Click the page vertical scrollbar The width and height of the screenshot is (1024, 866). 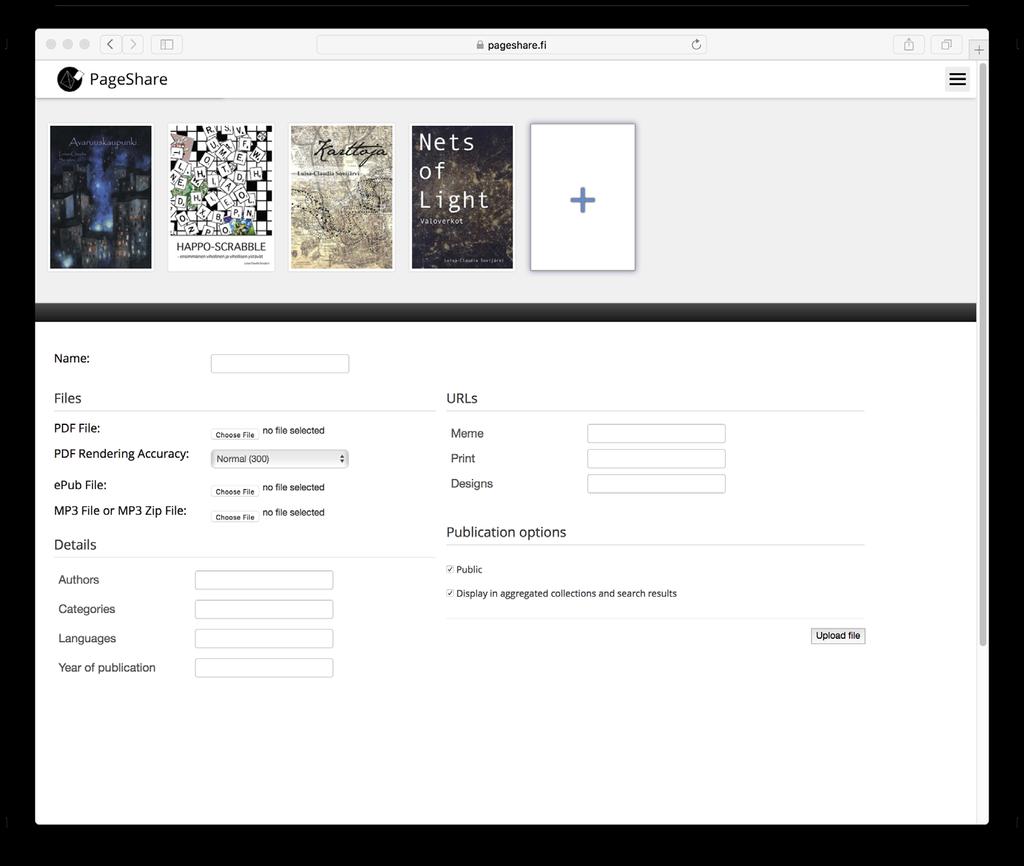(x=982, y=353)
